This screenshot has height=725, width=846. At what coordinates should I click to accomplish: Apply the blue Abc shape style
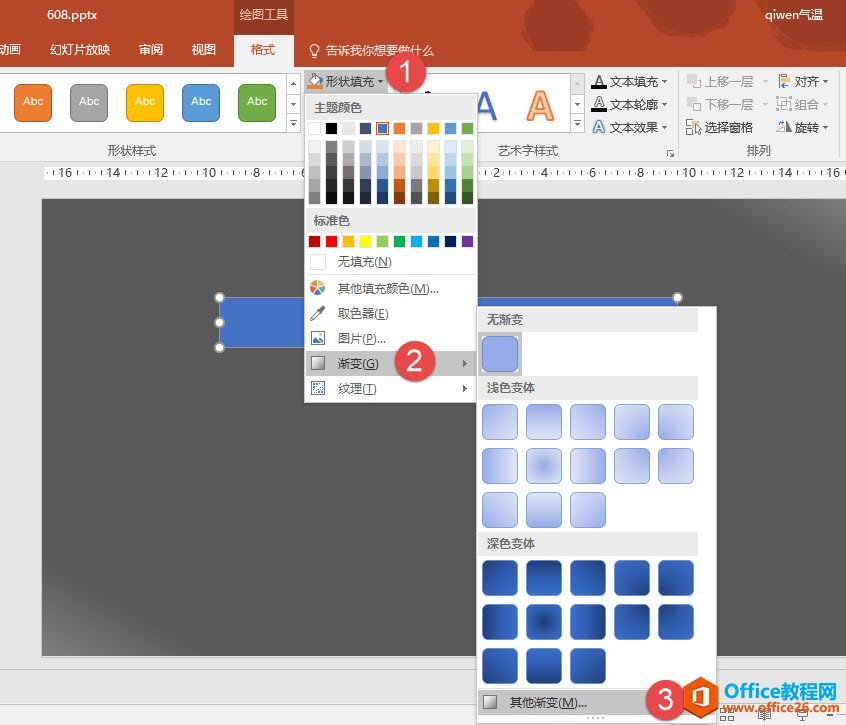point(201,102)
